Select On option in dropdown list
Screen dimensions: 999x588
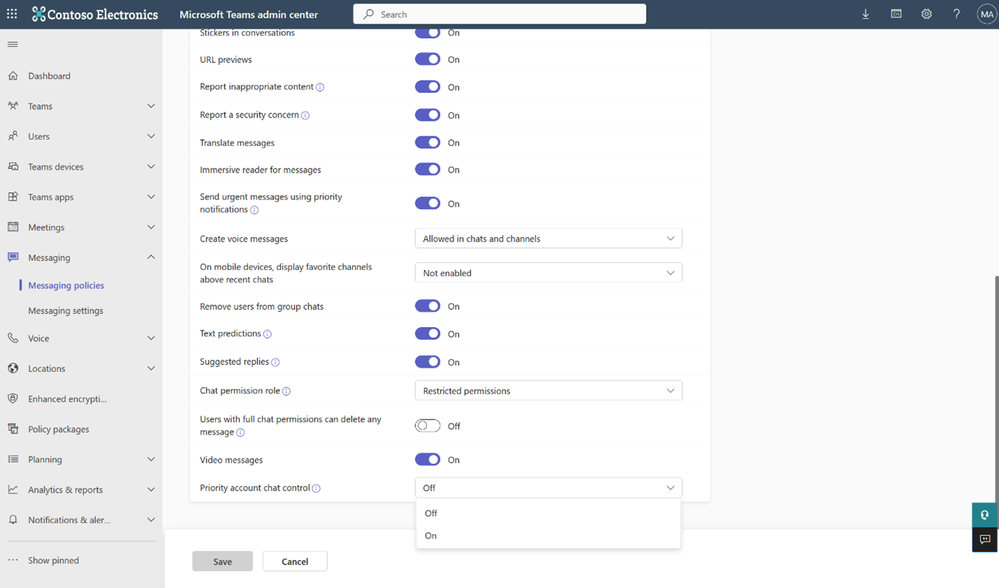pos(548,535)
